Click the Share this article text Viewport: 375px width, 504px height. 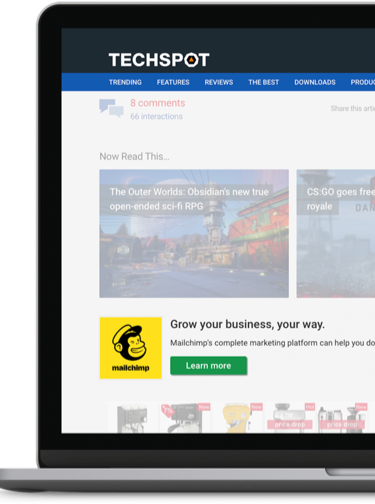[353, 108]
